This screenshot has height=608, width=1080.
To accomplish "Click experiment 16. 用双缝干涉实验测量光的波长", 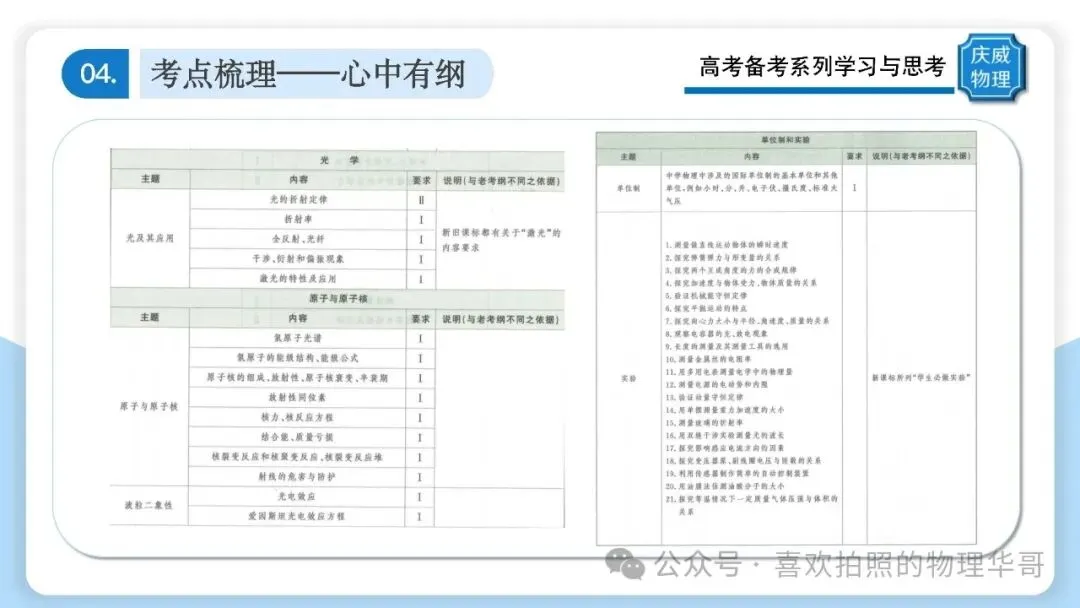I will (x=725, y=435).
